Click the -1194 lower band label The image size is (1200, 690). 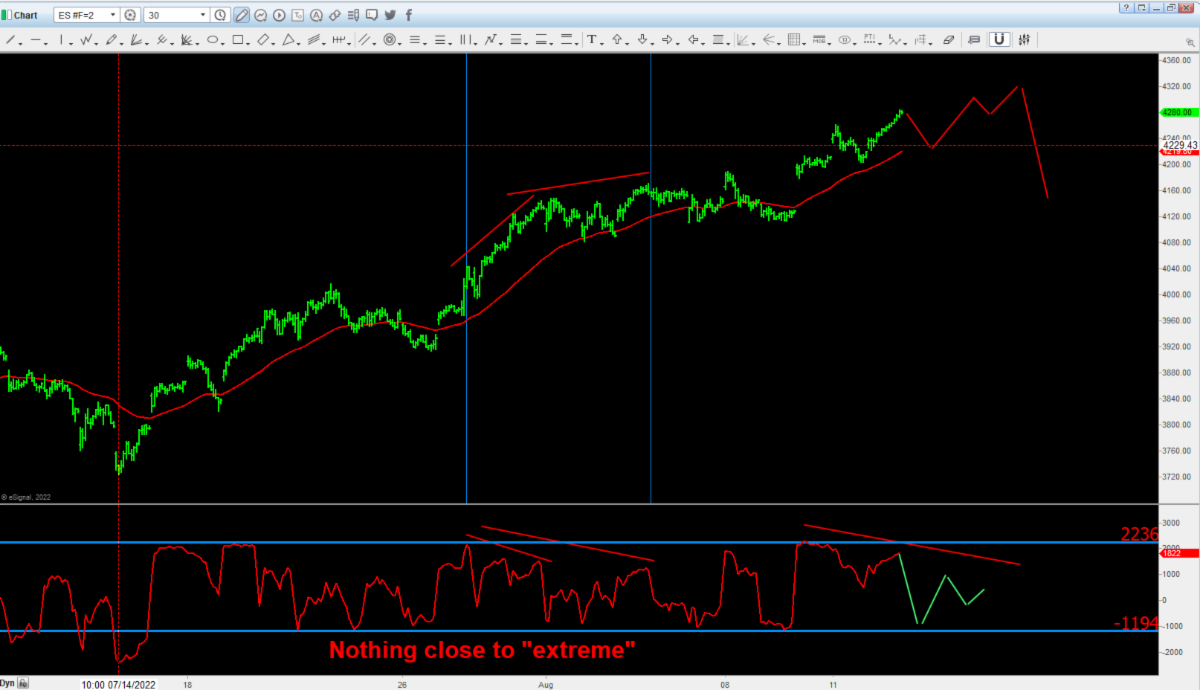click(x=1135, y=624)
